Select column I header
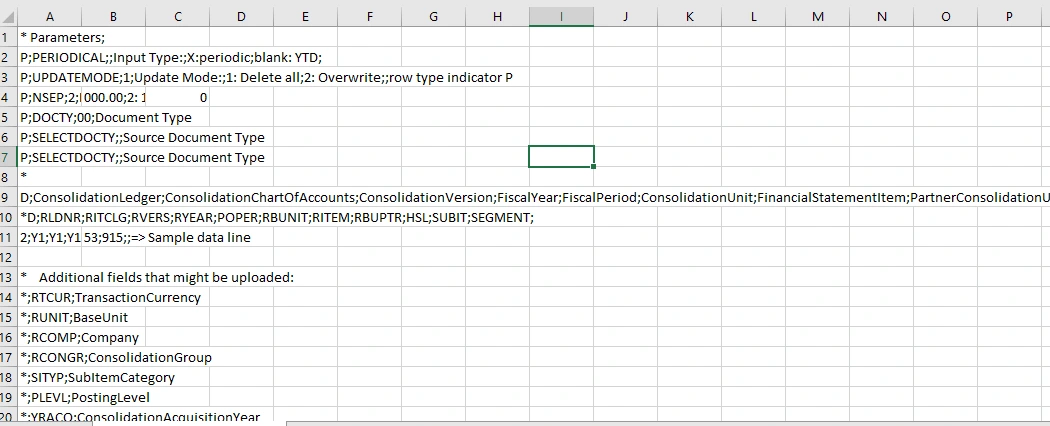The image size is (1050, 426). 561,15
